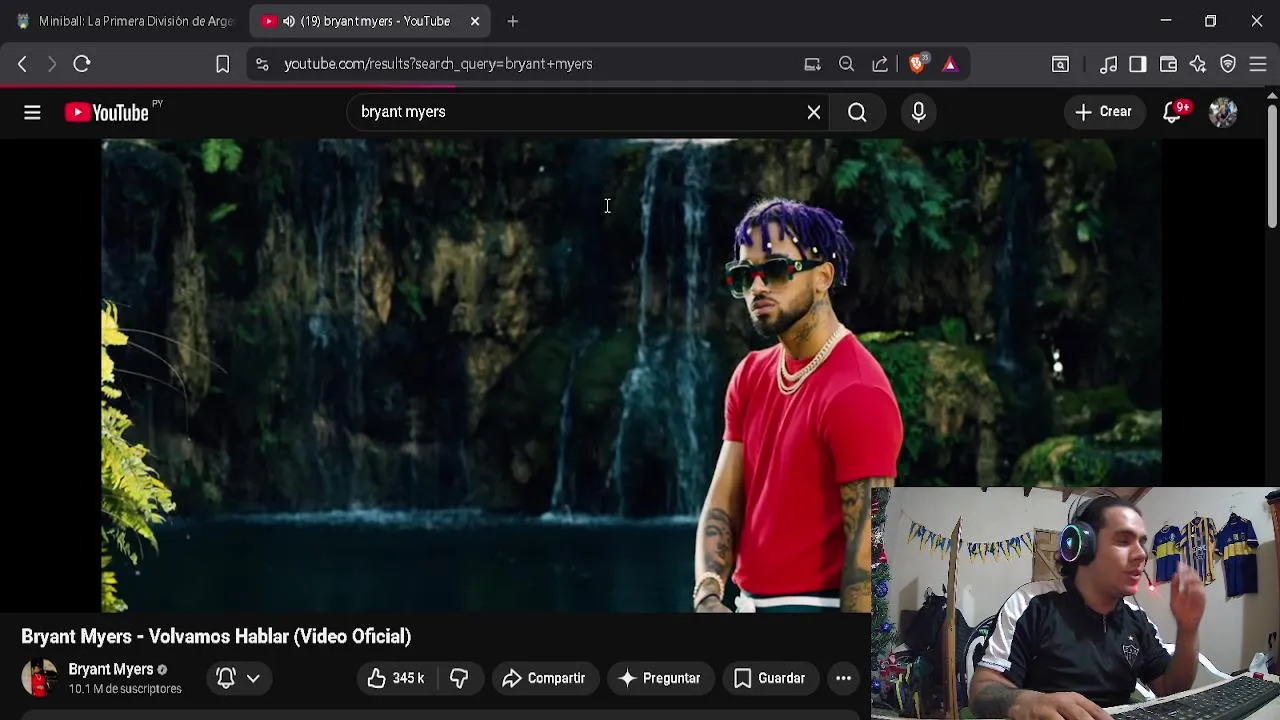
Task: Open the account avatar menu
Action: 1223,112
